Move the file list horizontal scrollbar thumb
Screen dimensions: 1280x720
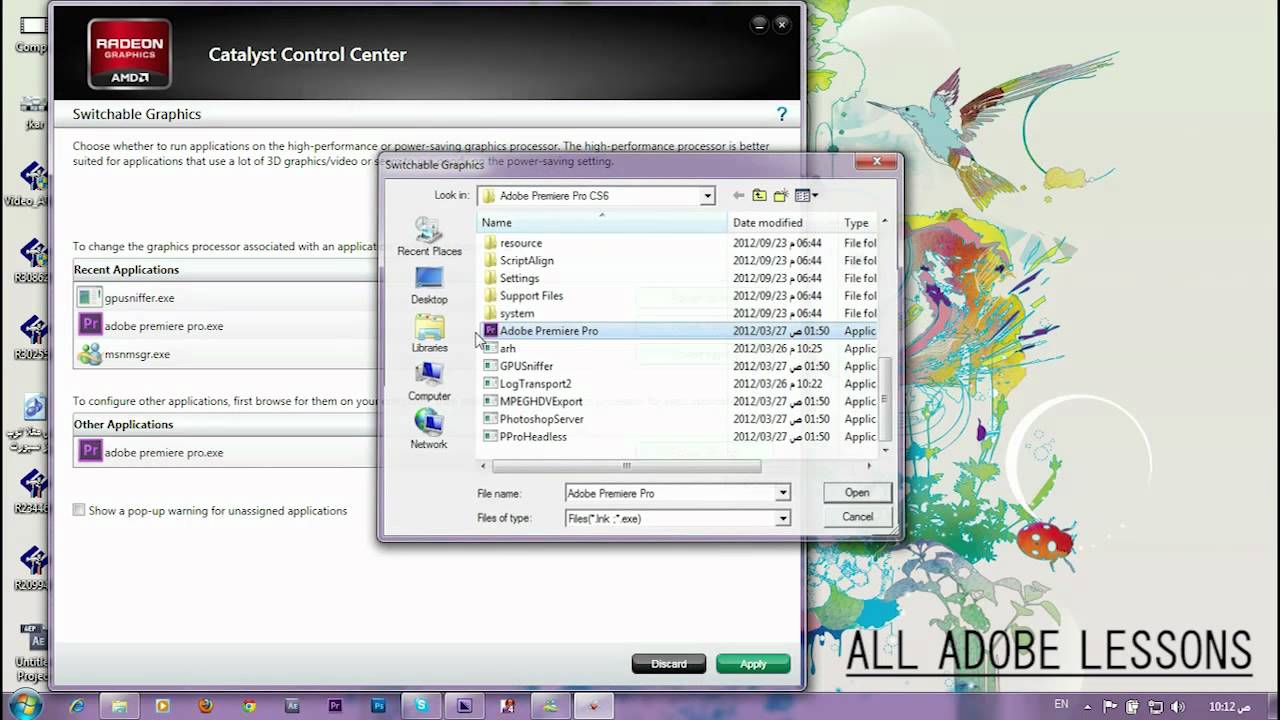[x=627, y=466]
